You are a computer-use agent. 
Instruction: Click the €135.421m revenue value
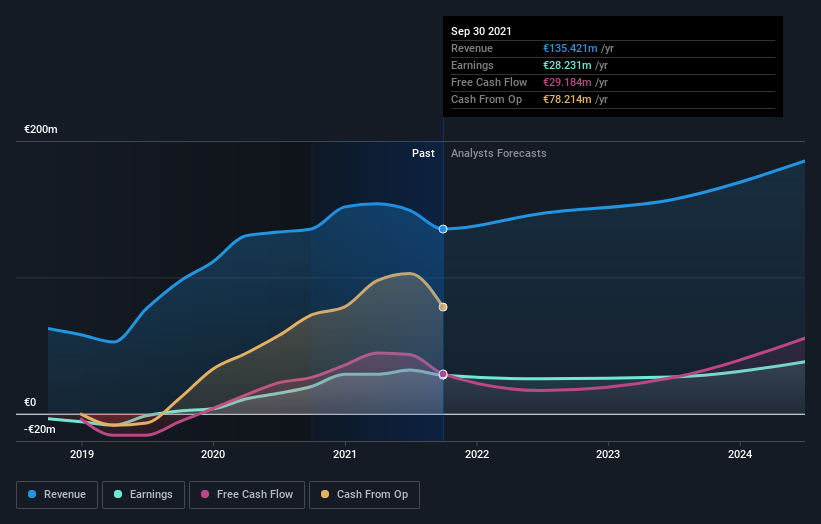(570, 48)
